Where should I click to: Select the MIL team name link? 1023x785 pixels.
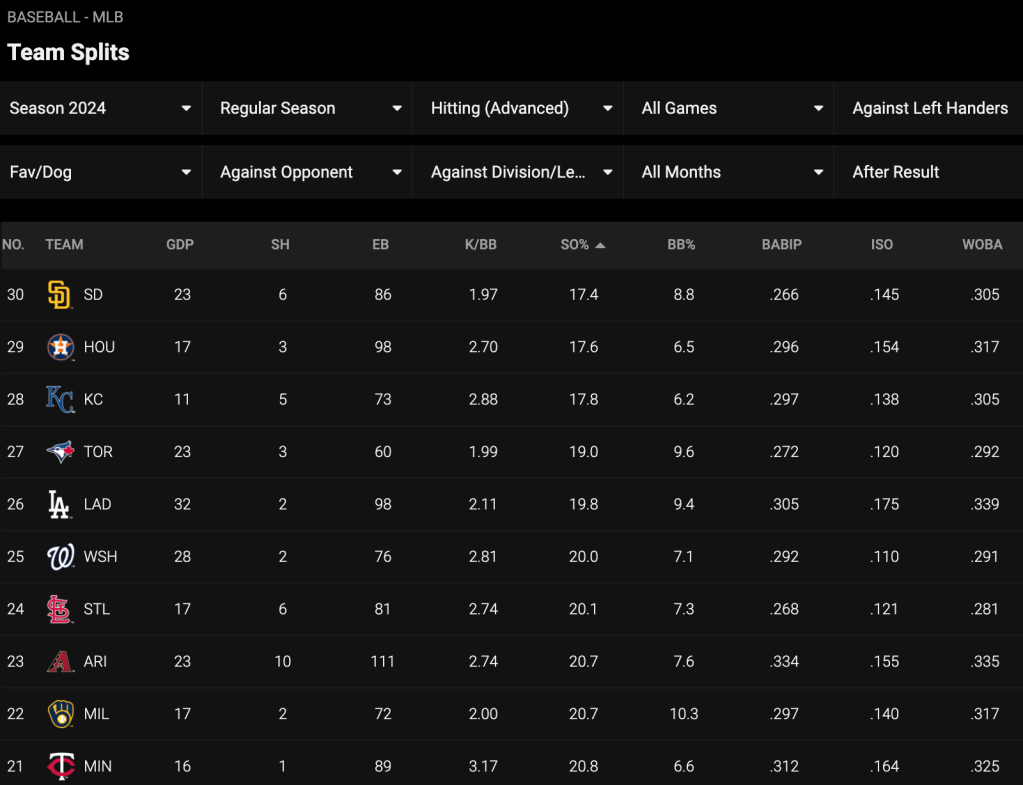tap(96, 714)
